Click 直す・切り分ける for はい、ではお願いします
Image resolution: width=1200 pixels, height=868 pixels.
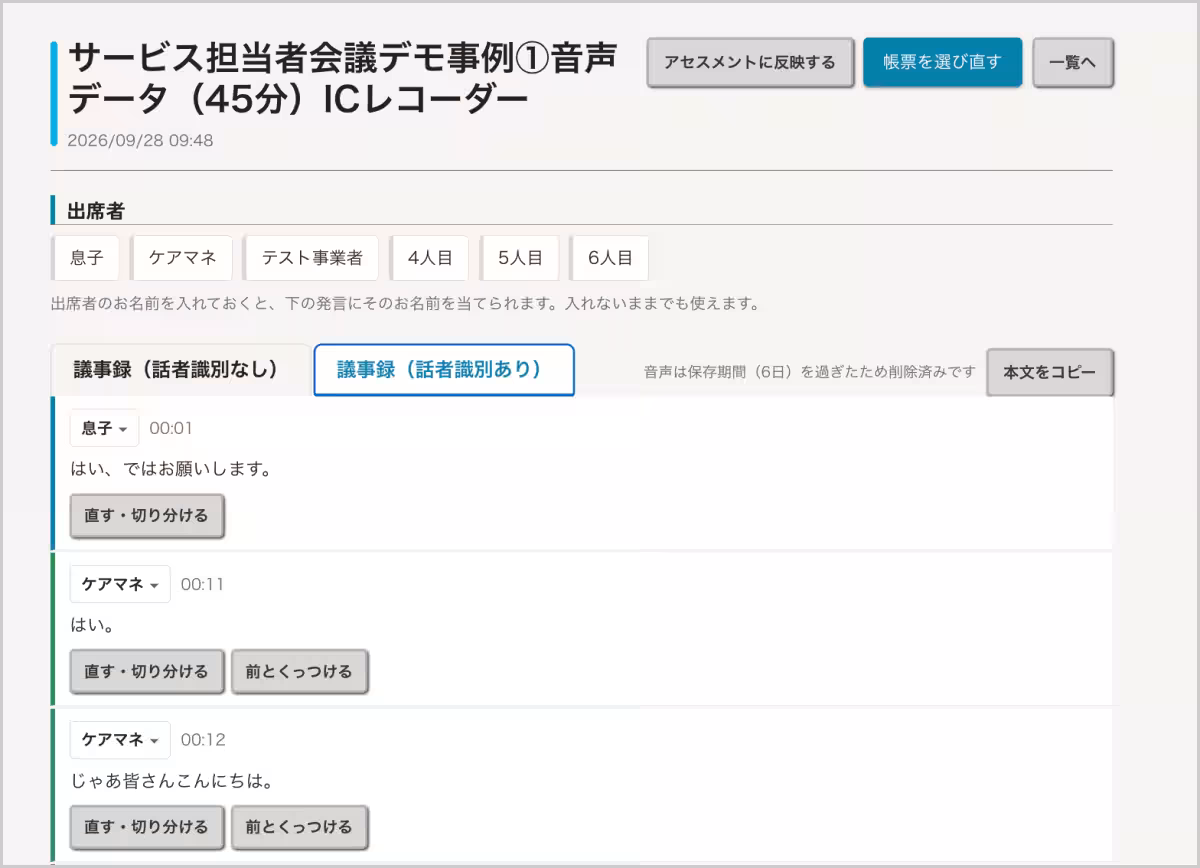146,516
